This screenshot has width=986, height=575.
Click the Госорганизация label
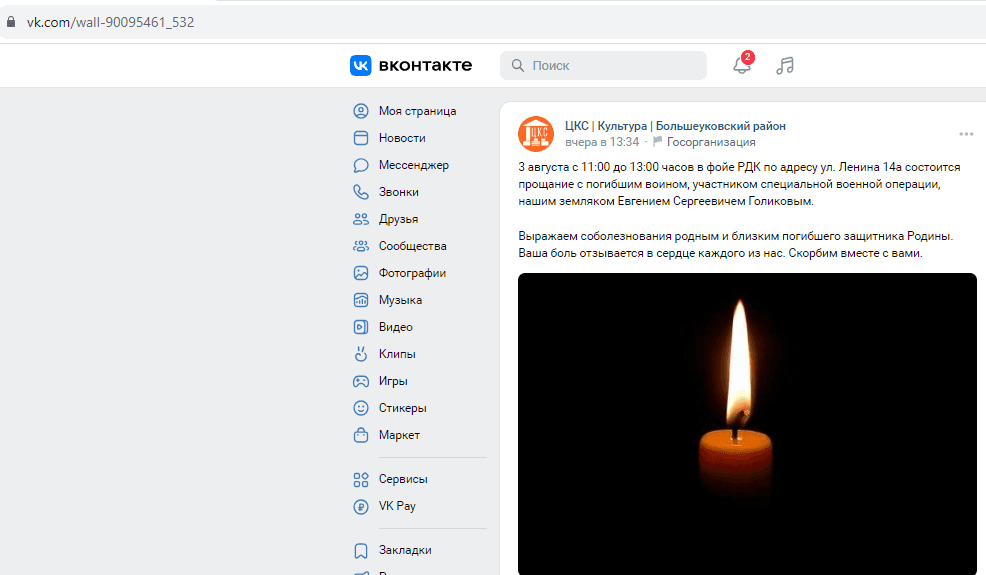[711, 142]
